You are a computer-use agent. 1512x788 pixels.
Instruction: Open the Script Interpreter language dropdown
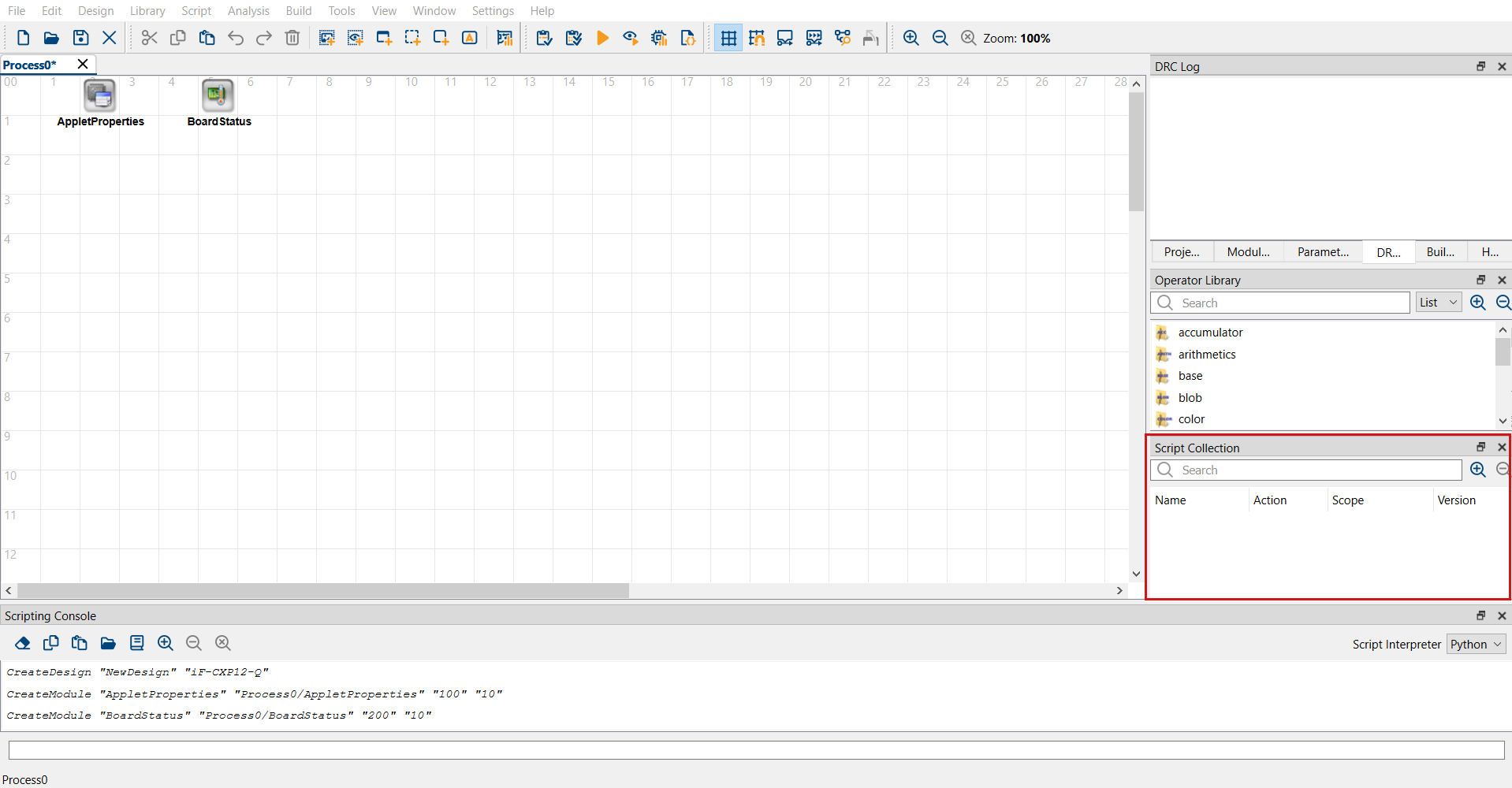click(1474, 644)
